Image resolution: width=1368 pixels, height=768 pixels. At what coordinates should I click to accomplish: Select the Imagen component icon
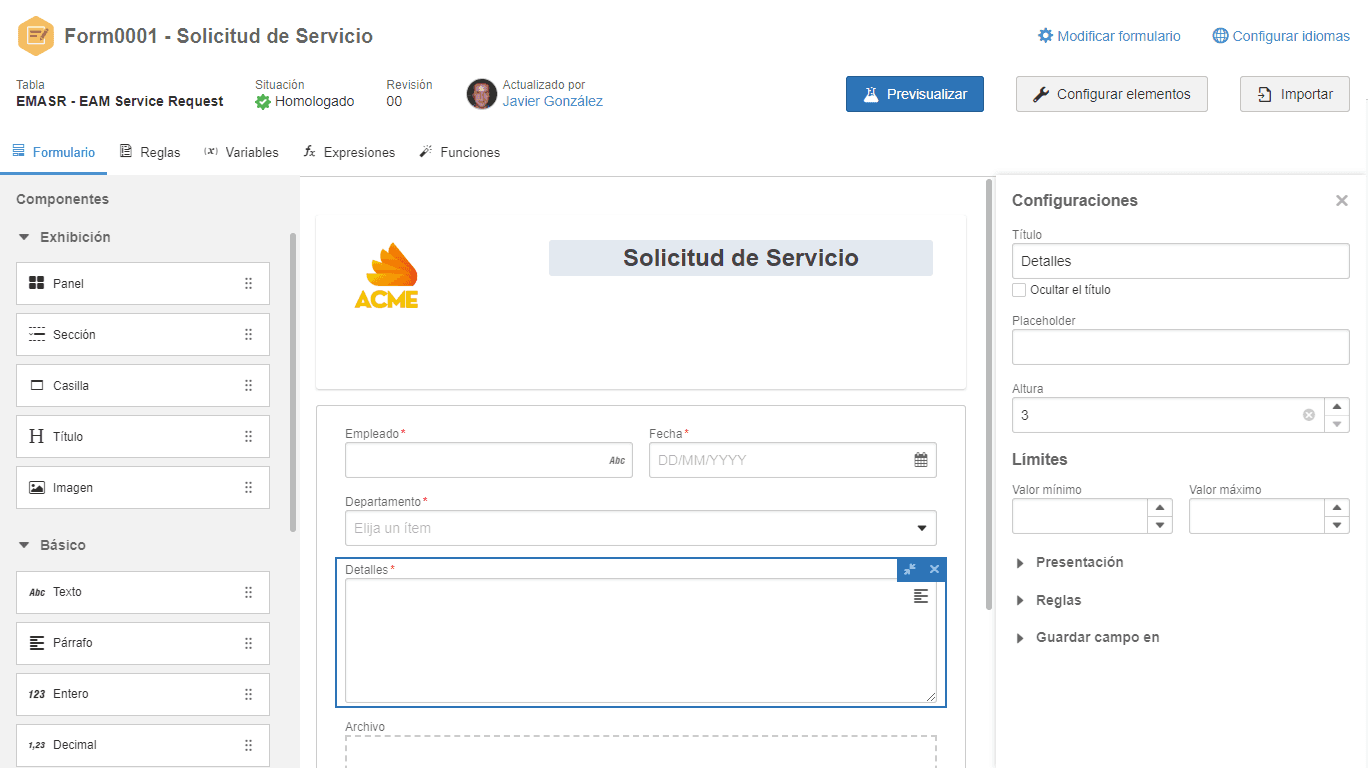[37, 487]
